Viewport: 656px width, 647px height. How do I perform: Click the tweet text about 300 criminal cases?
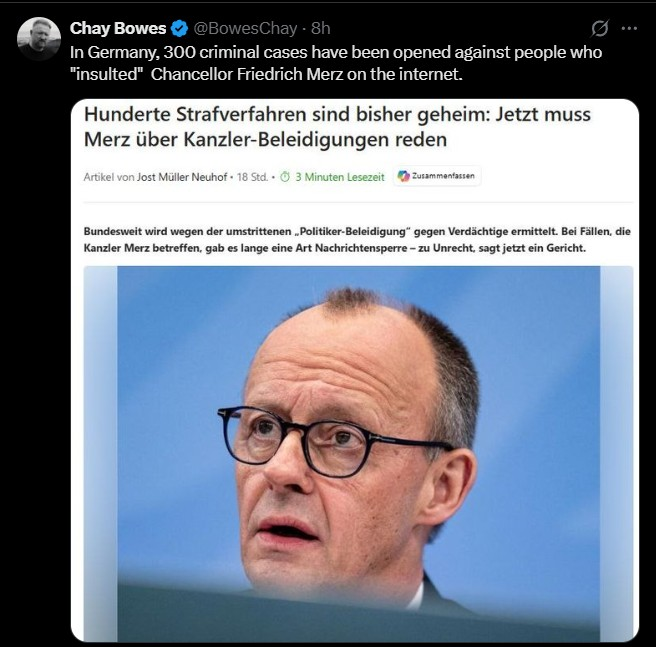[336, 63]
